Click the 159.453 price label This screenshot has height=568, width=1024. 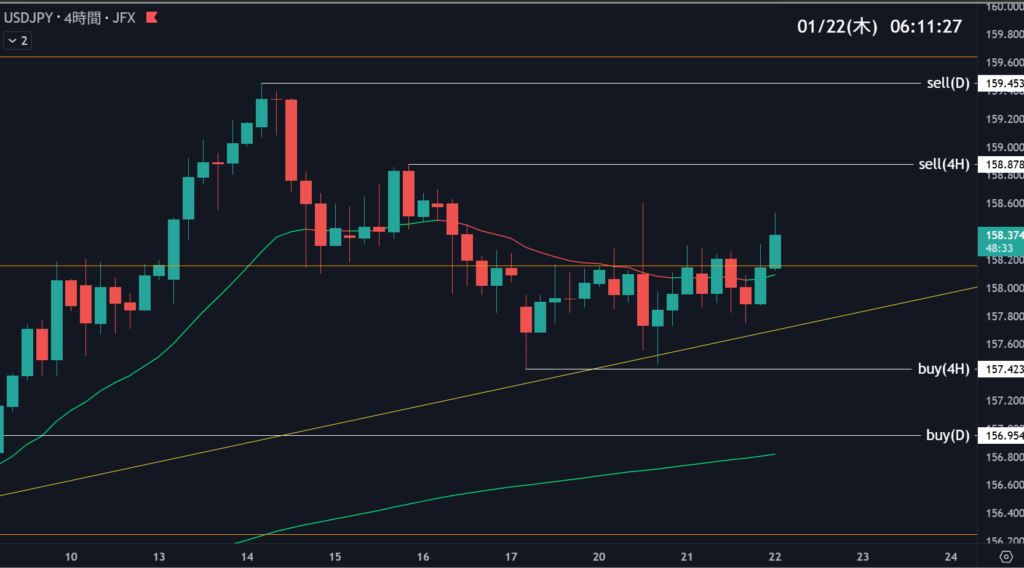click(x=1003, y=83)
